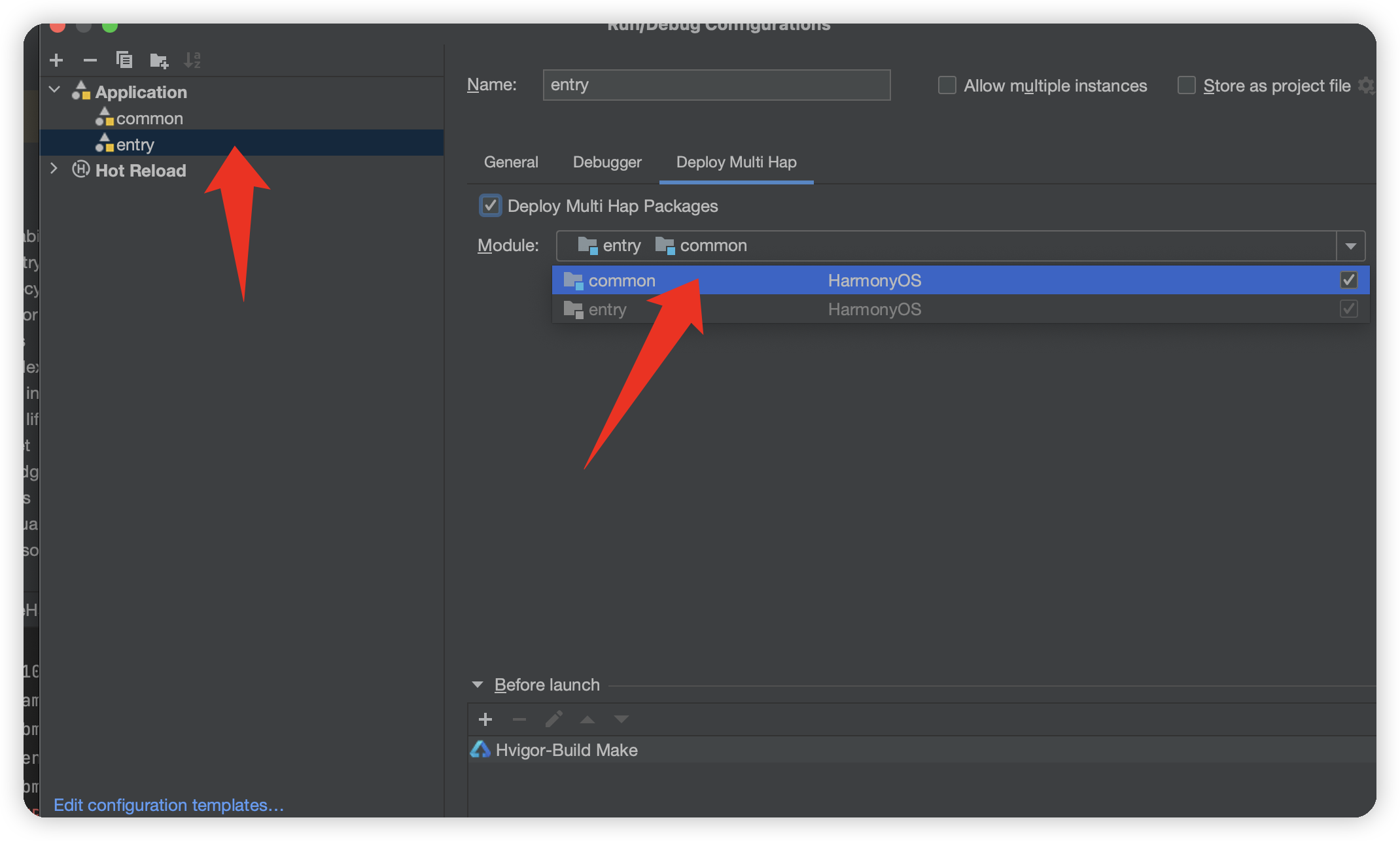Select the entry configuration in the tree
The width and height of the screenshot is (1400, 841).
tap(242, 143)
